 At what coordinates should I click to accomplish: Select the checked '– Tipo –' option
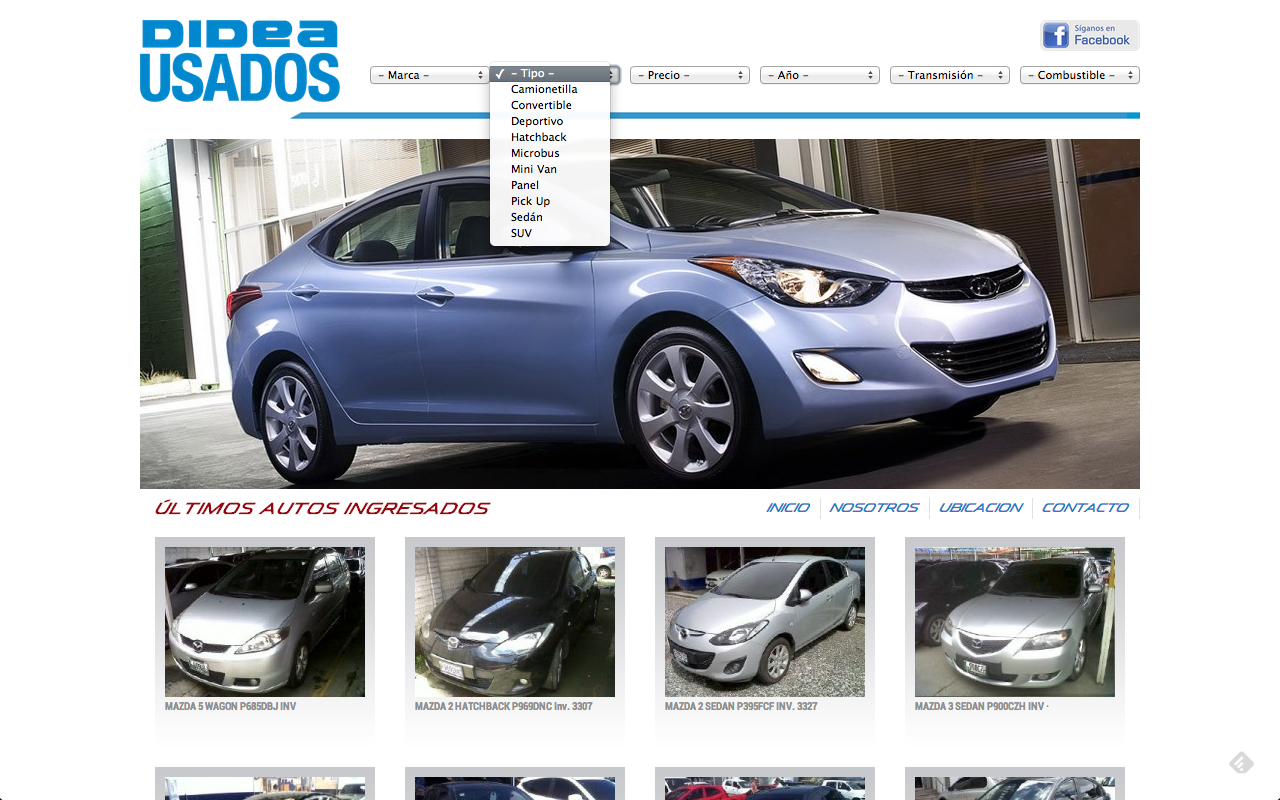click(x=550, y=73)
